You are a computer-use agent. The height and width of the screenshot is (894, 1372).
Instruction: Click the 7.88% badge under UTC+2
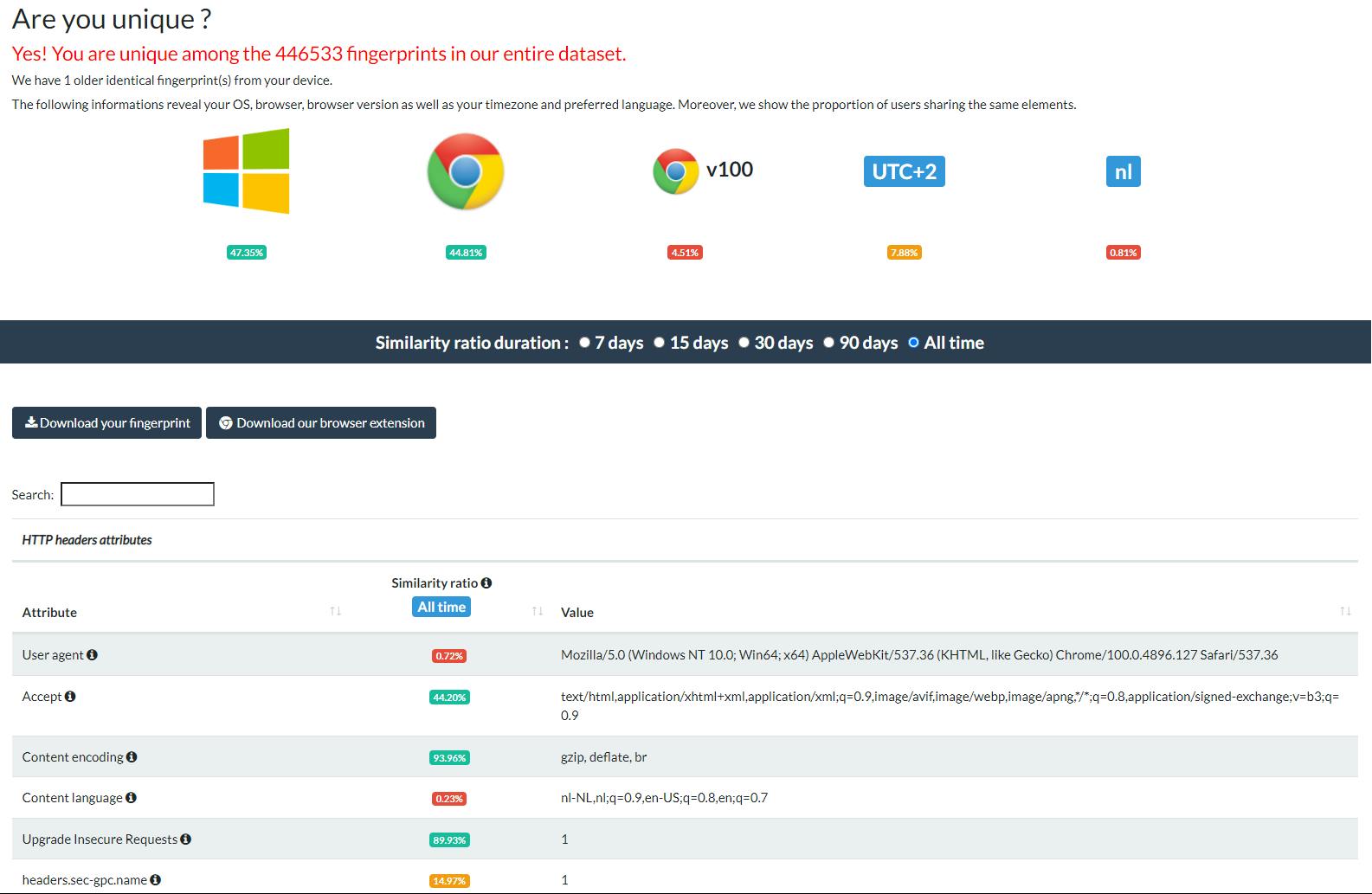tap(904, 253)
